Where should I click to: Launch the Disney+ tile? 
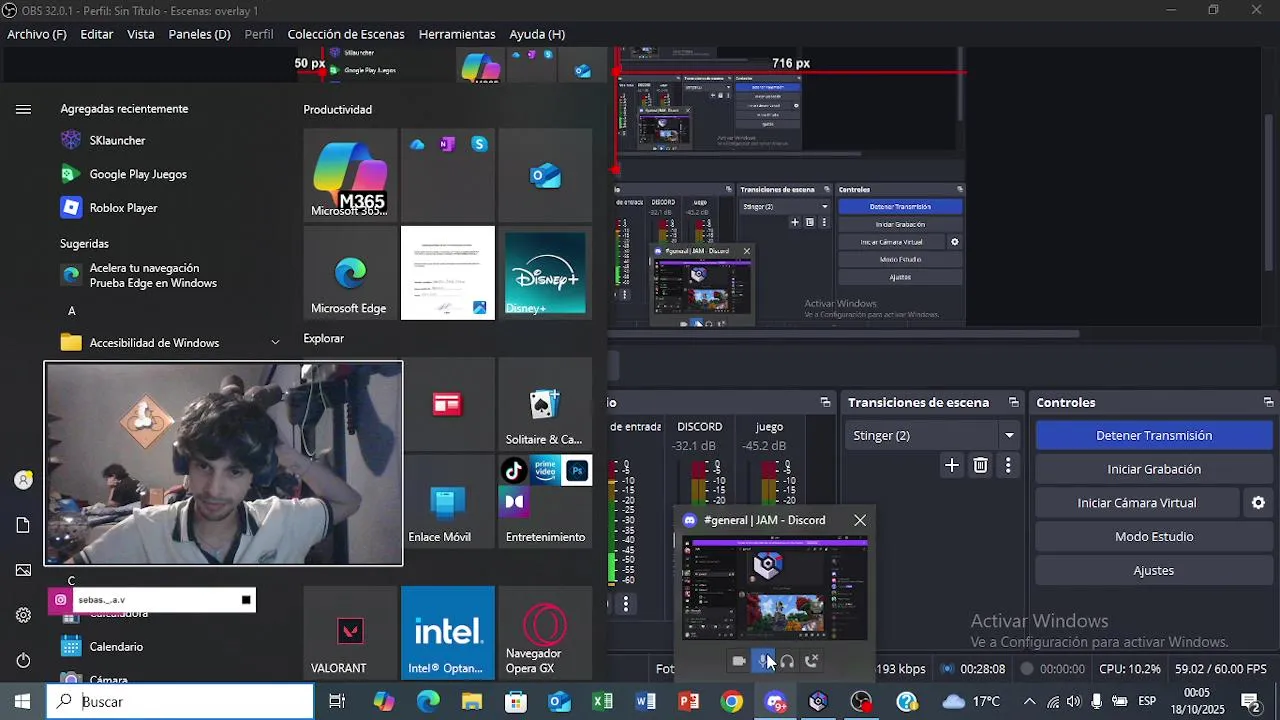pos(545,273)
